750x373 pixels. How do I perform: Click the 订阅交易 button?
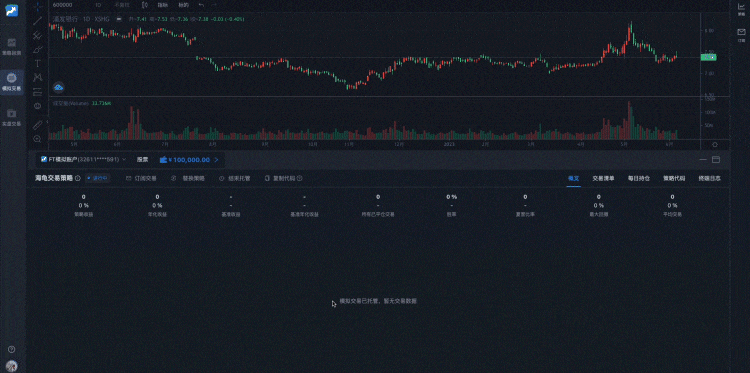(141, 178)
